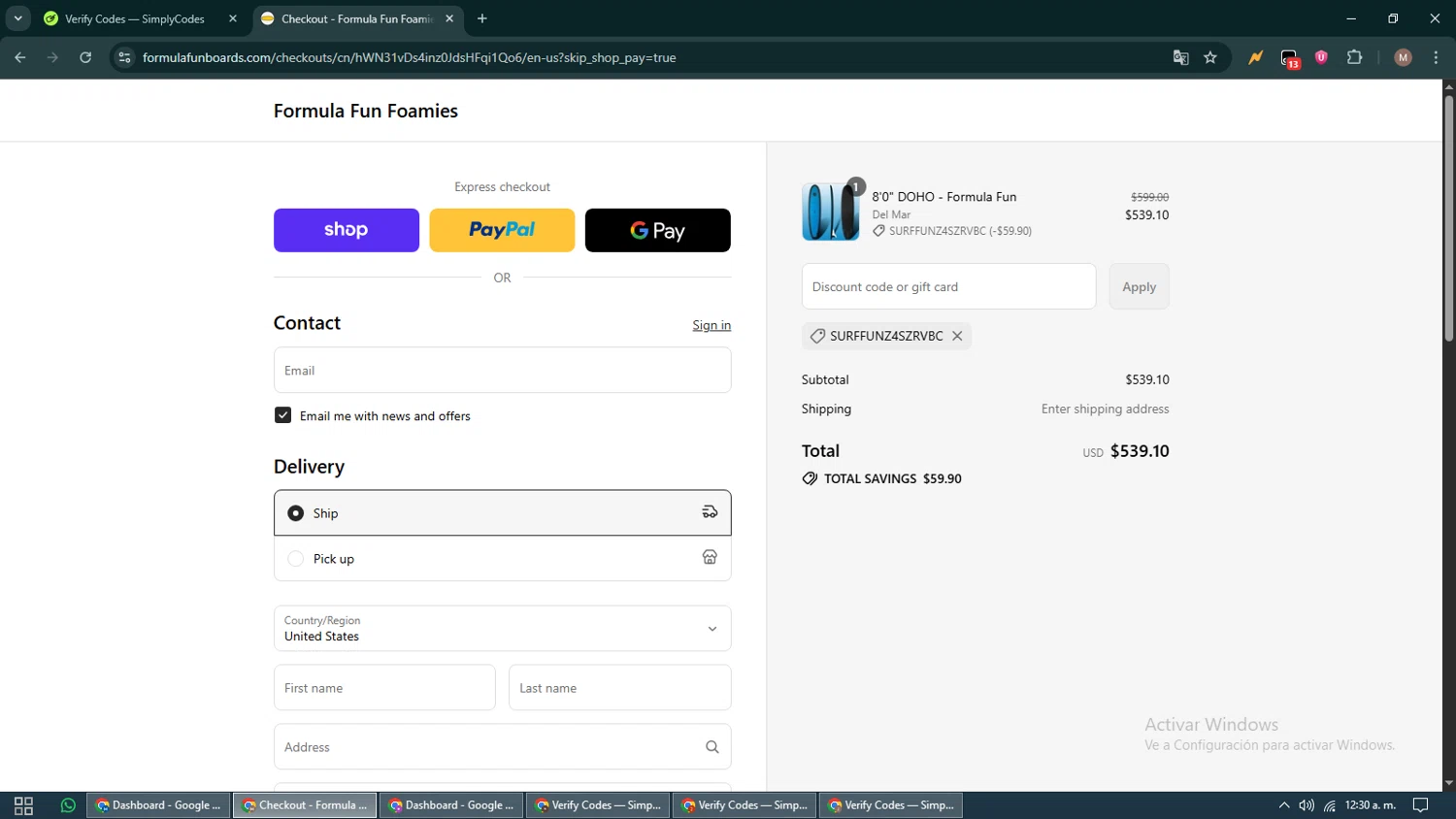Screen dimensions: 1456x819
Task: Click the First name field
Action: click(384, 687)
